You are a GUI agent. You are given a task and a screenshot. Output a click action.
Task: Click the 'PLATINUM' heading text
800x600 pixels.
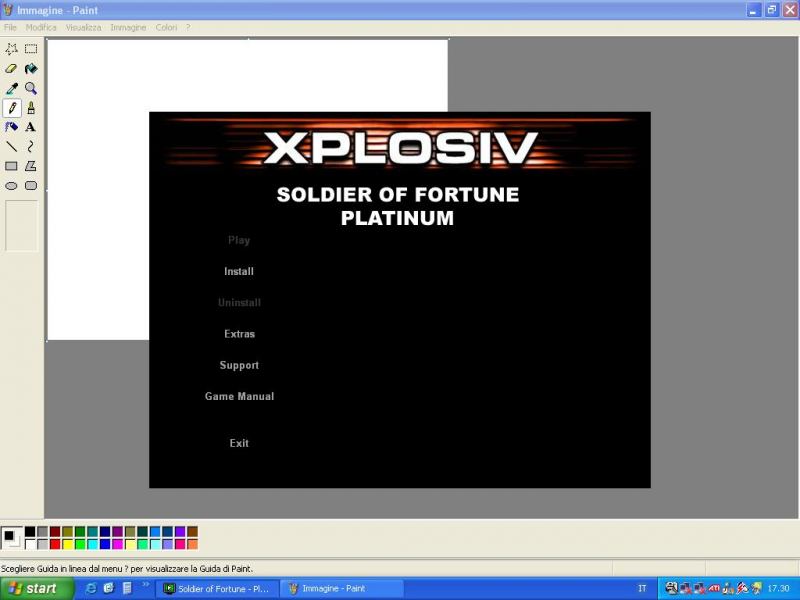(x=397, y=218)
